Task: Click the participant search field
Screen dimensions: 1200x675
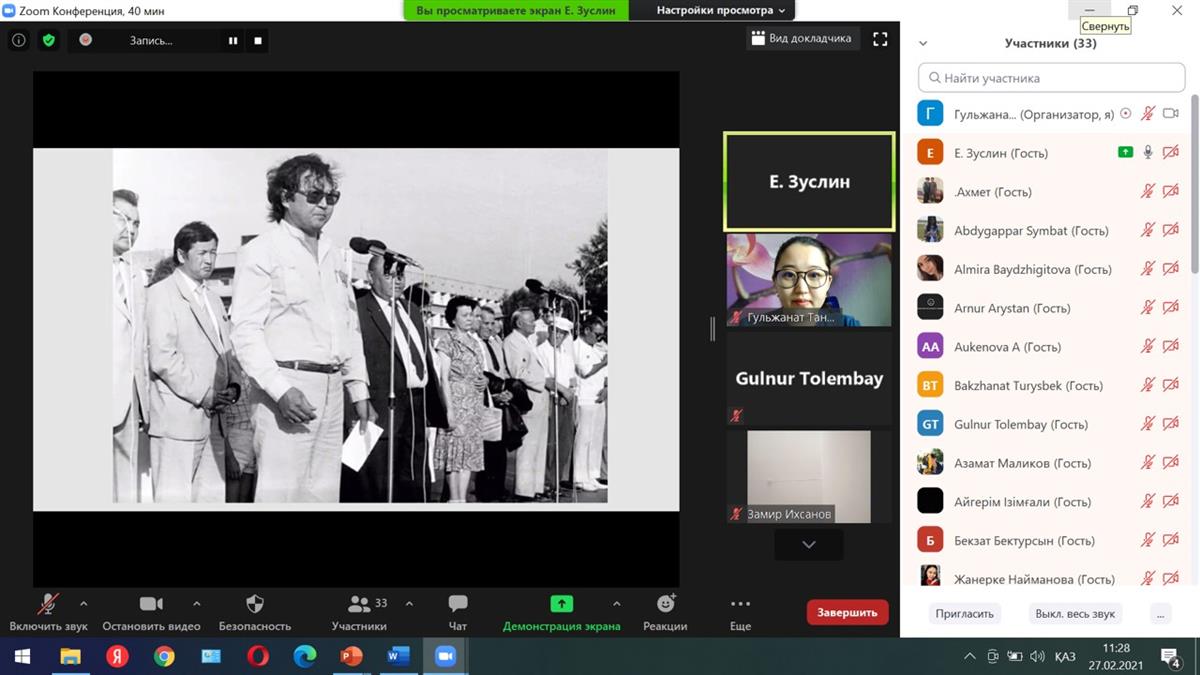Action: pyautogui.click(x=1051, y=78)
